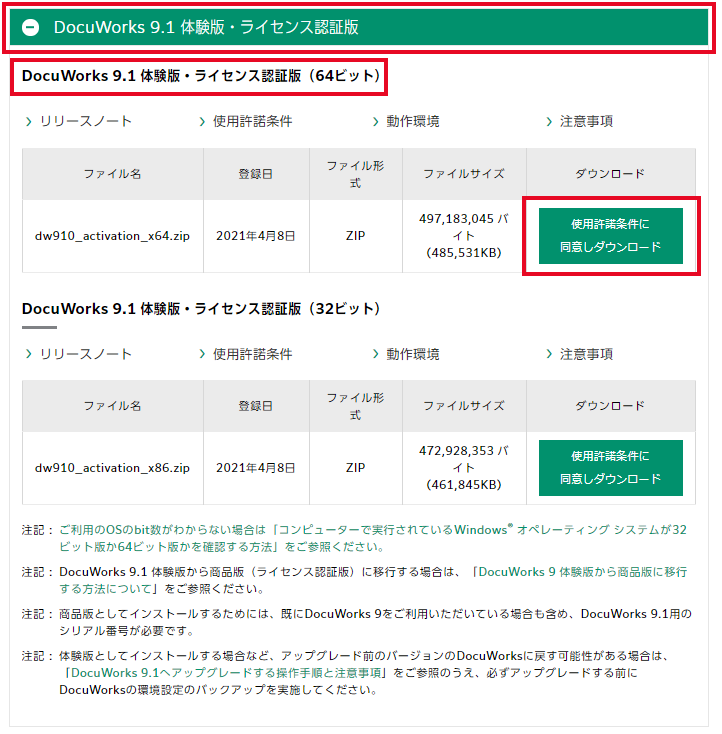This screenshot has width=722, height=734.
Task: Click the 472,928,353 バイト file size cell
Action: click(x=464, y=468)
